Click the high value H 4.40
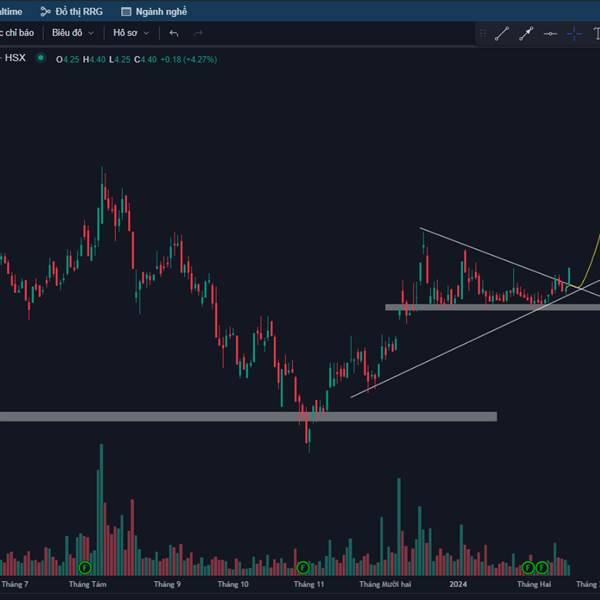 click(x=94, y=60)
